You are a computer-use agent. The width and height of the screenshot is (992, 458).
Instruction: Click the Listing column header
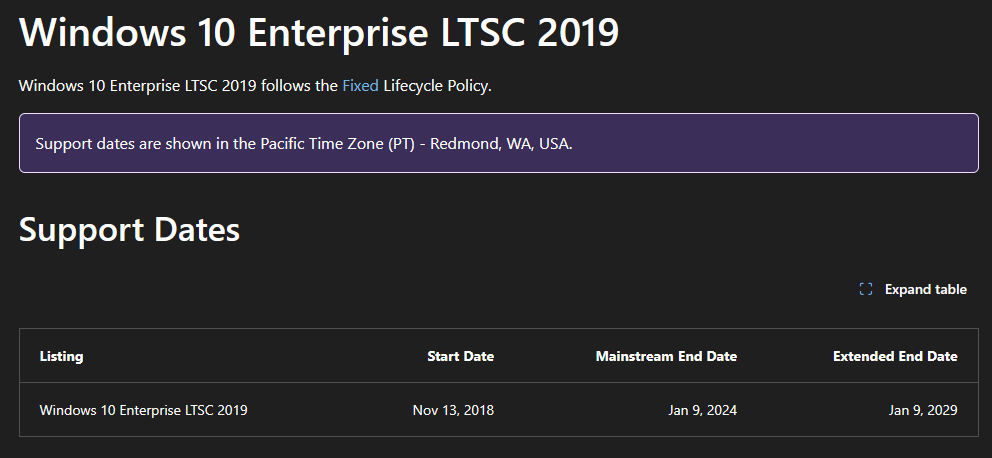click(61, 356)
